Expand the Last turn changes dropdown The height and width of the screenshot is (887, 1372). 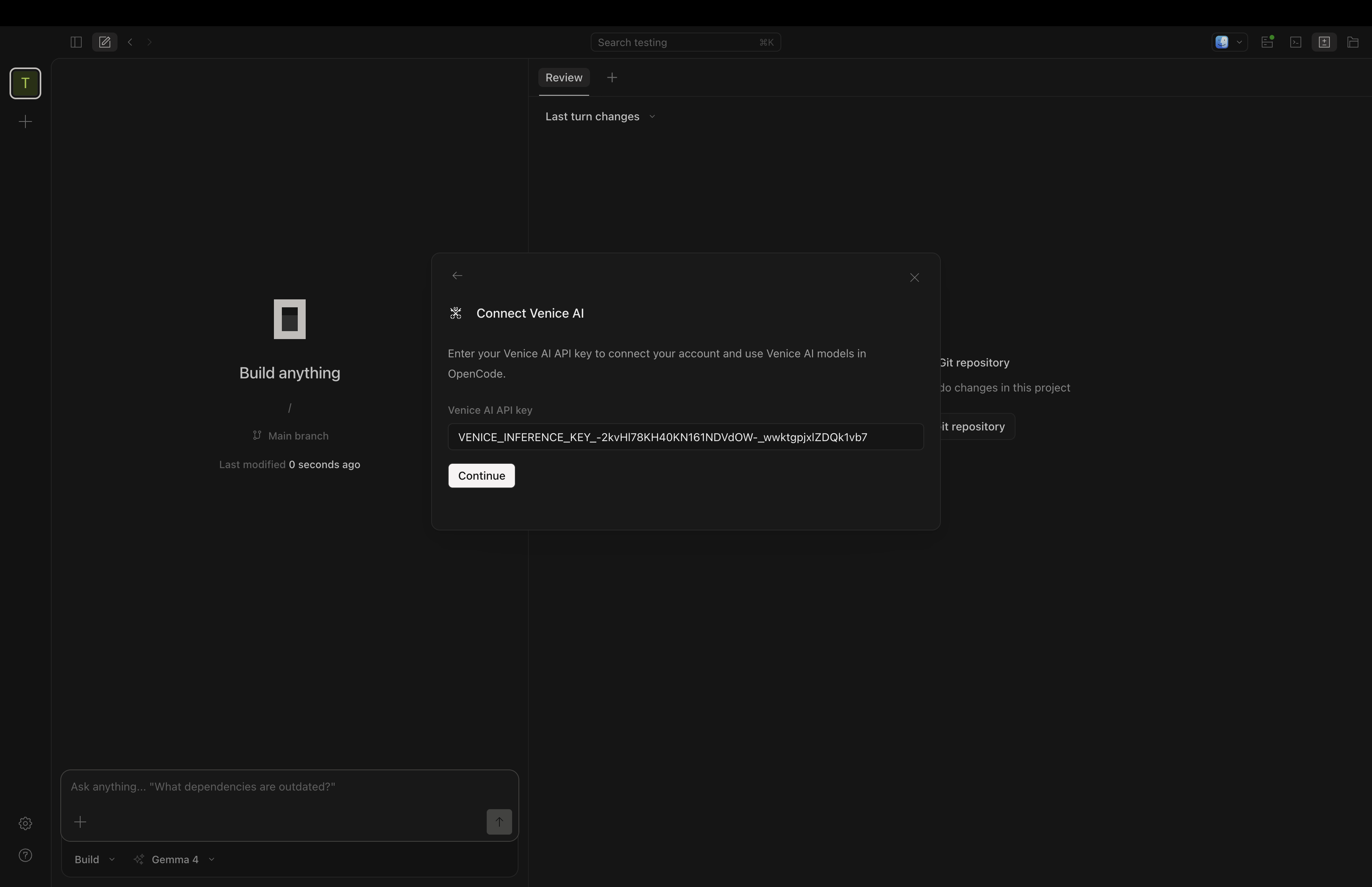[x=600, y=117]
